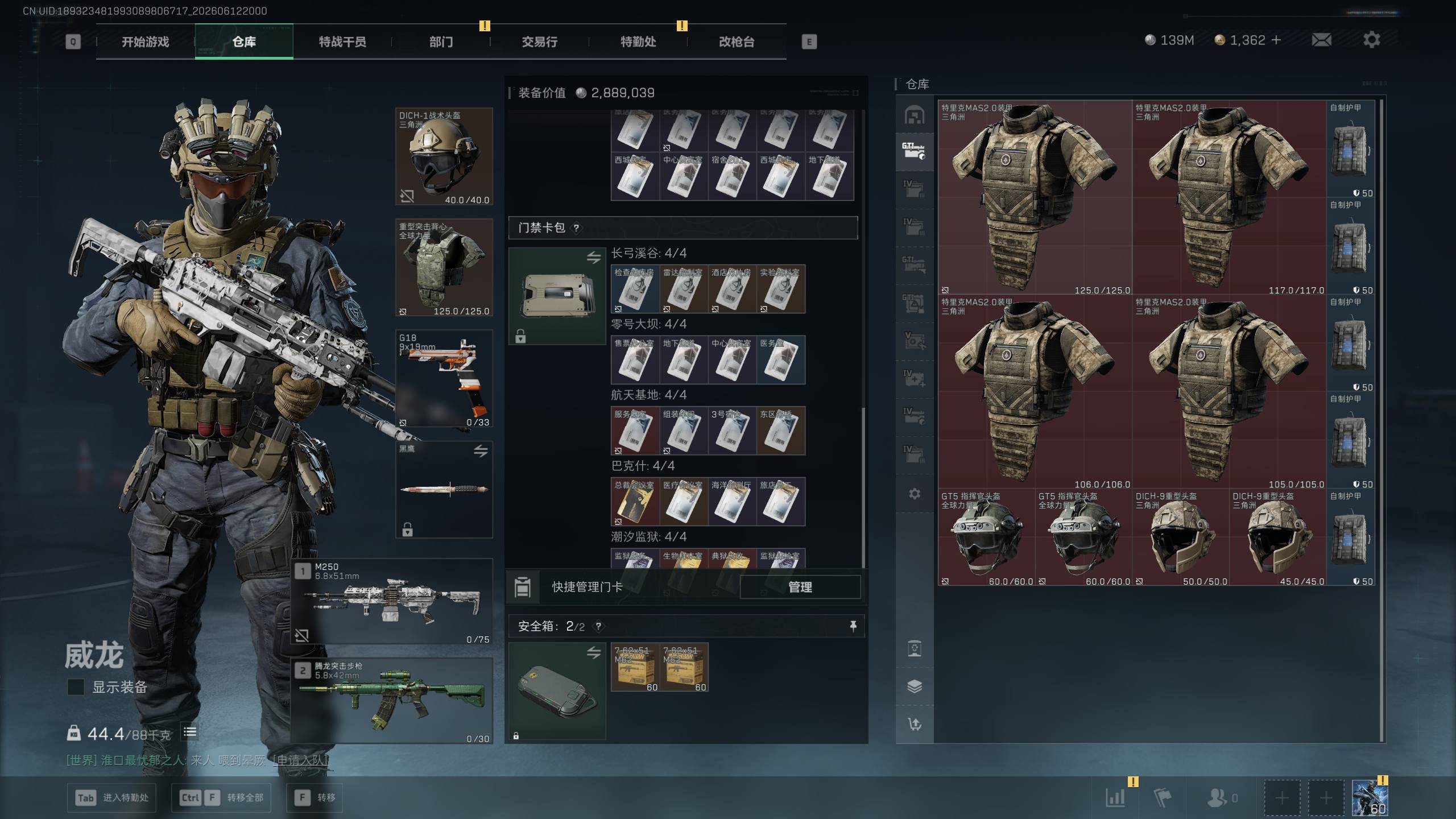Select the G18 pistol slot
The height and width of the screenshot is (819, 1456).
tap(444, 379)
